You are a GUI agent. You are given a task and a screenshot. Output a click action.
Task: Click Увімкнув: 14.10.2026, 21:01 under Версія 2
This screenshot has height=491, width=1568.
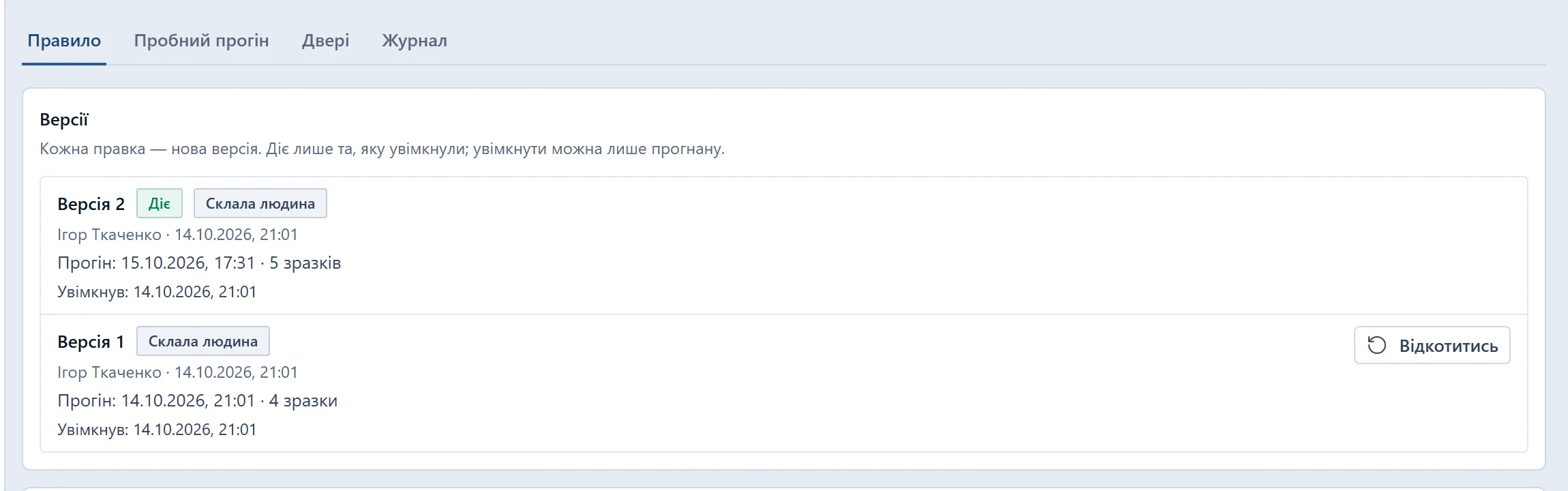[157, 292]
